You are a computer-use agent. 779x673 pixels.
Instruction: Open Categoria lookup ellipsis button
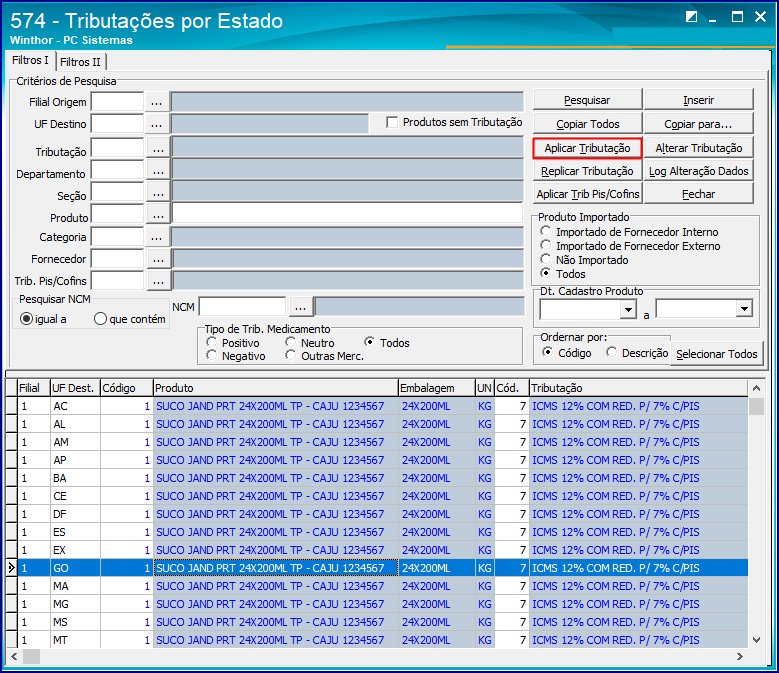click(156, 237)
